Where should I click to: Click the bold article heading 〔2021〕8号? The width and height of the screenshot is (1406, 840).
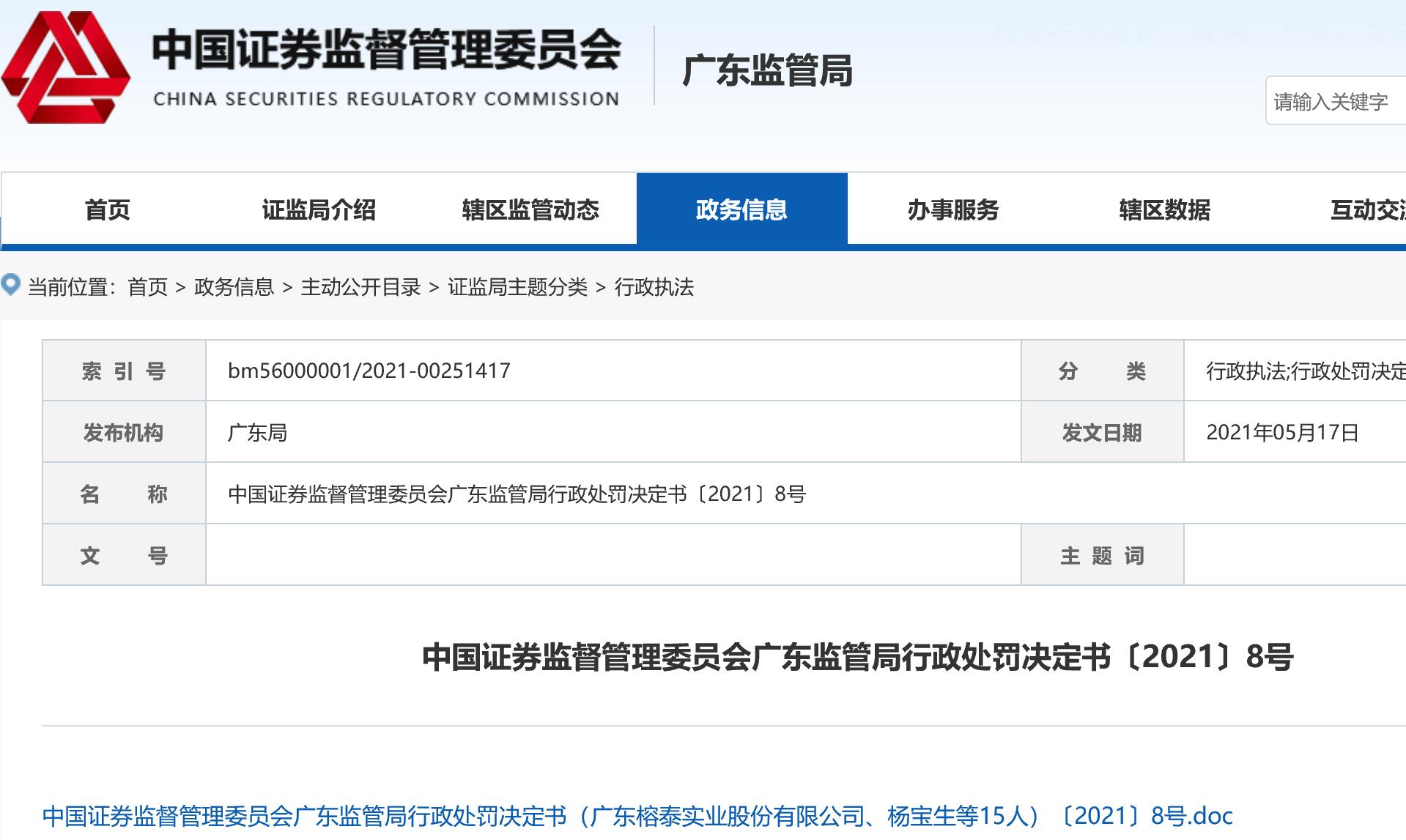(858, 657)
